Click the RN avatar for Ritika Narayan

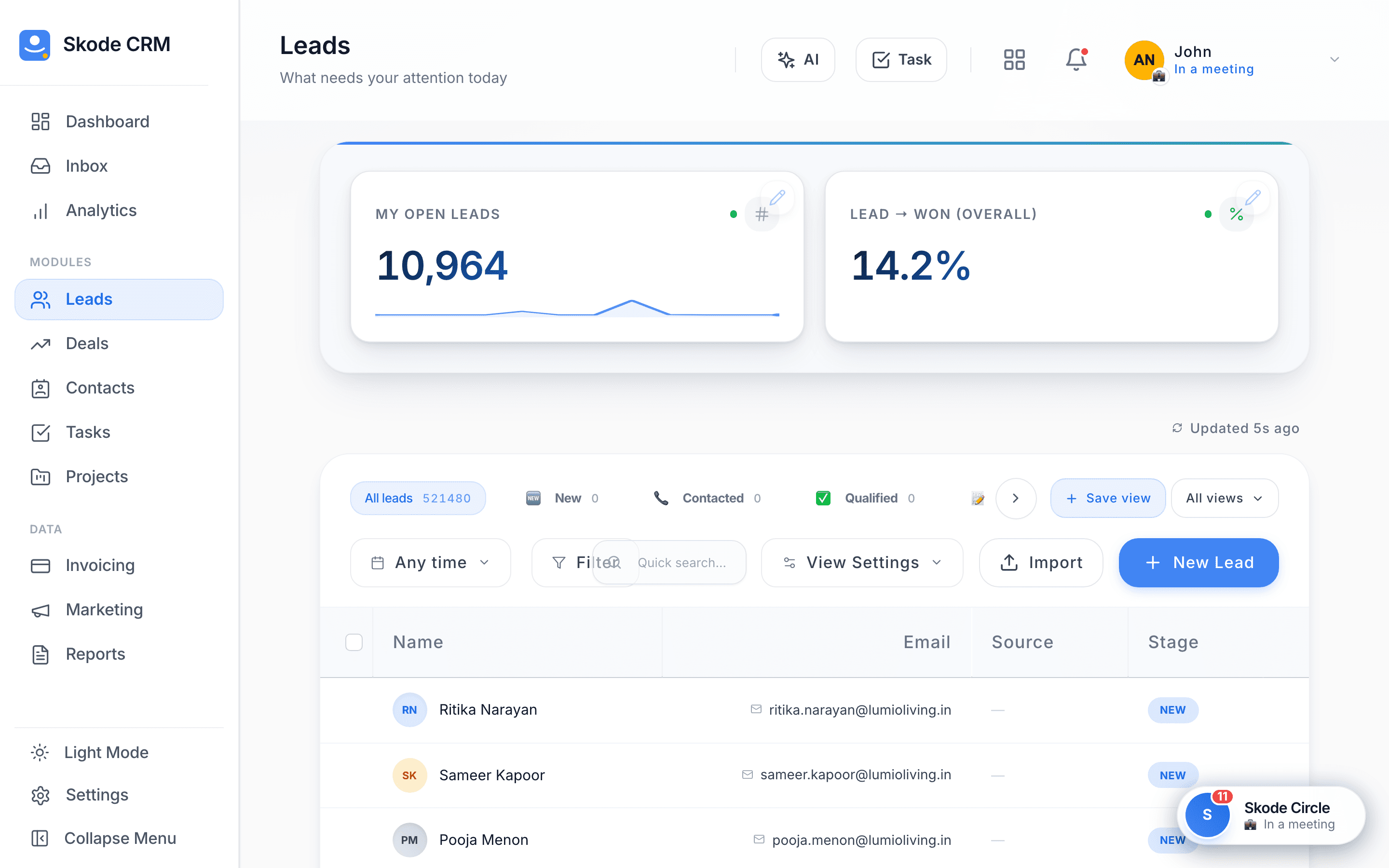(x=410, y=710)
